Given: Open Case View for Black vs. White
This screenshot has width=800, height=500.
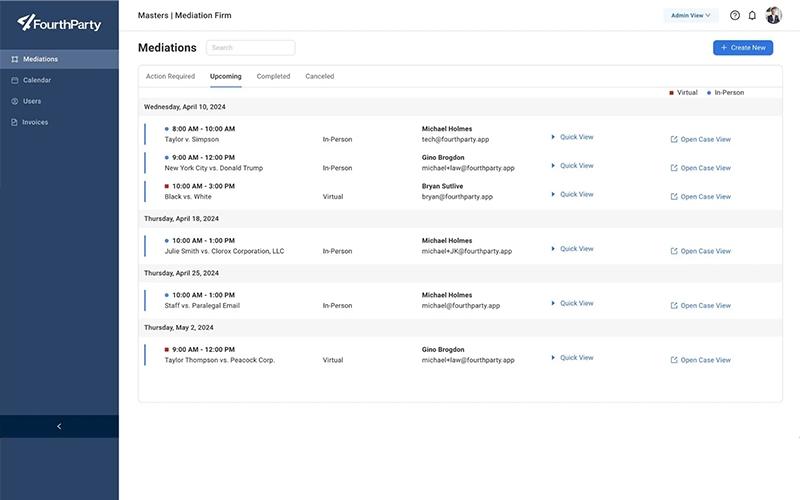Looking at the screenshot, I should click(x=701, y=196).
